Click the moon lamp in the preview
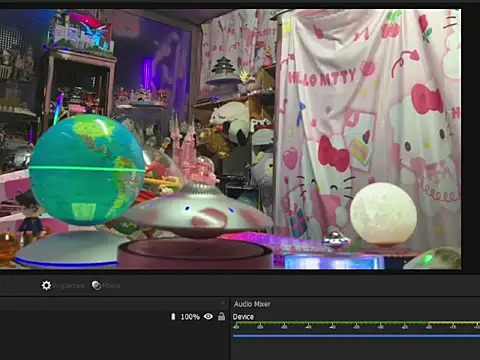 click(383, 213)
